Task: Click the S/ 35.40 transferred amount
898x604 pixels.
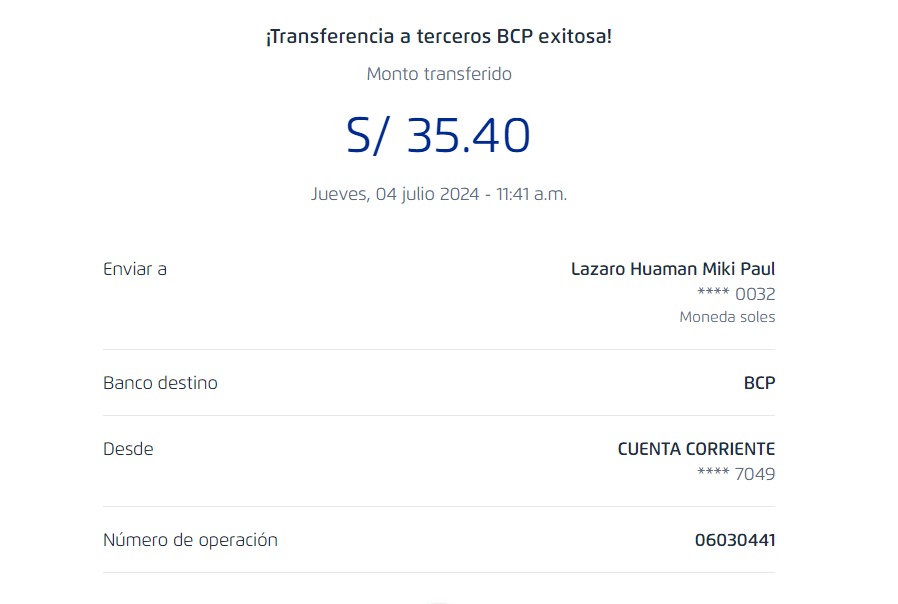Action: [438, 135]
